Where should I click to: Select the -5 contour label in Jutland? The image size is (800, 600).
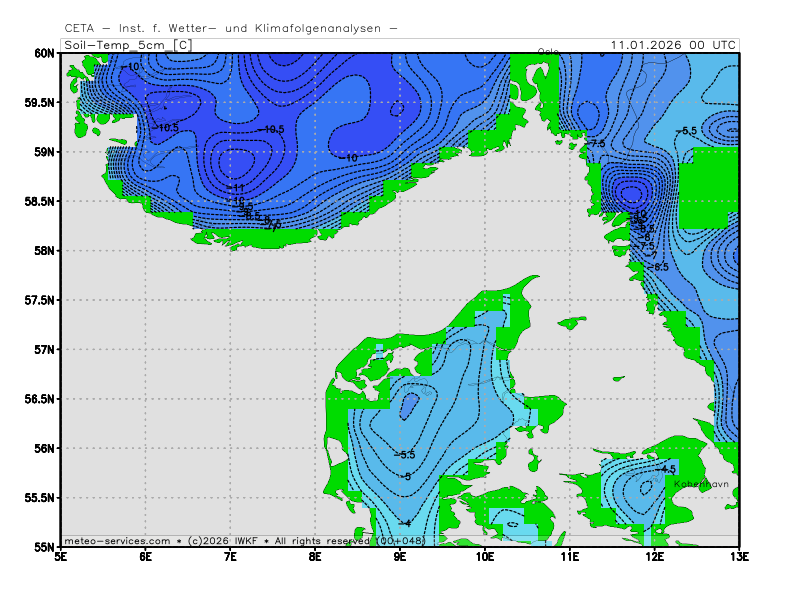pos(405,477)
